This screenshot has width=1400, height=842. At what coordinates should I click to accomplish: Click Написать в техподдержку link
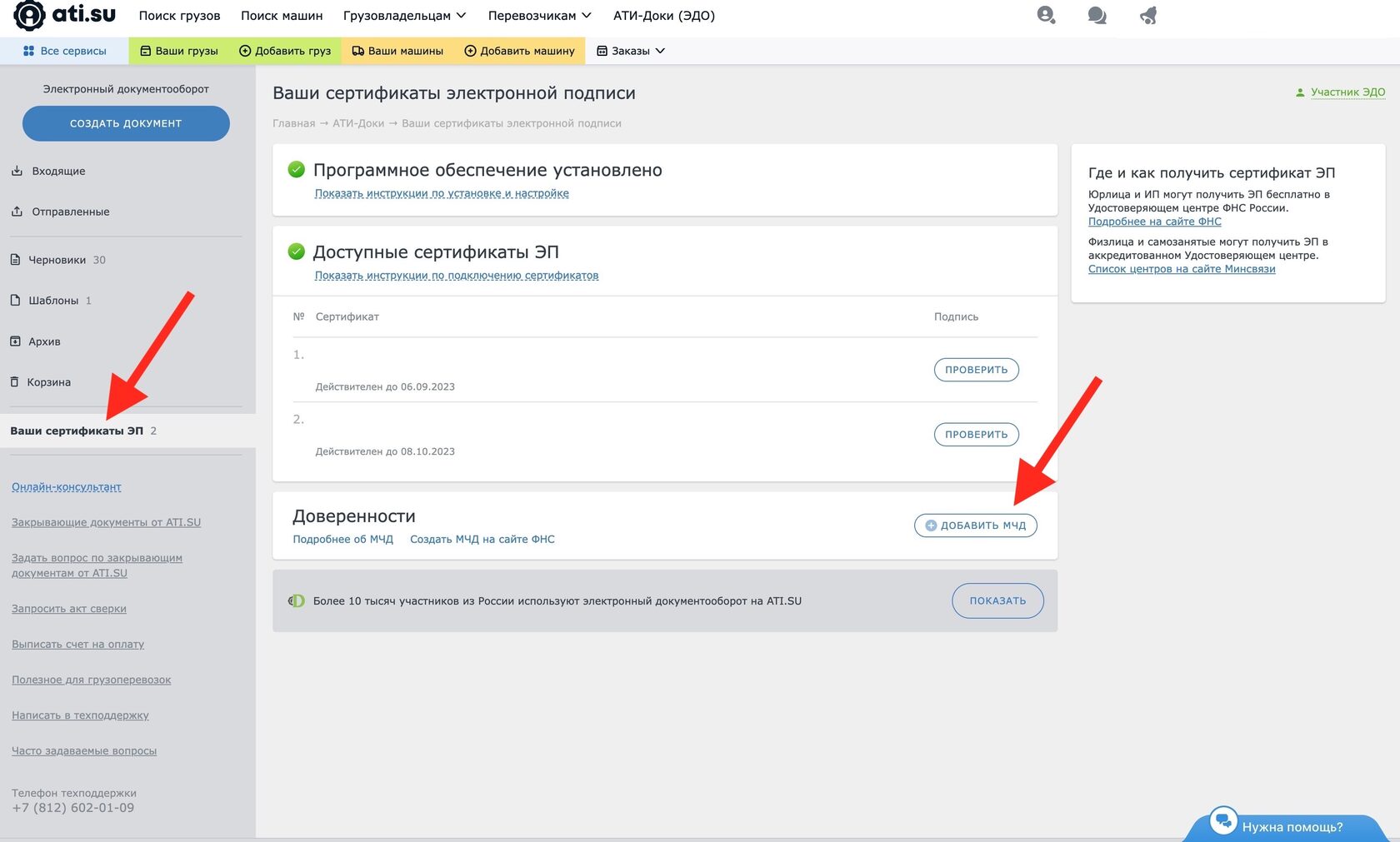[x=80, y=715]
